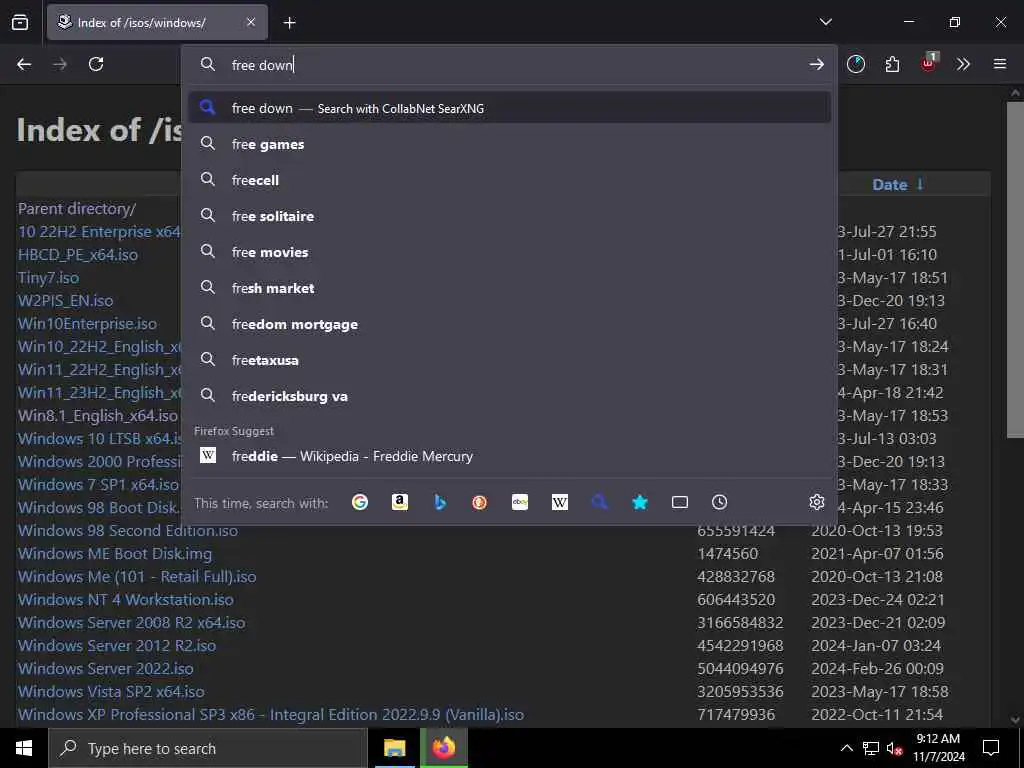Viewport: 1024px width, 768px height.
Task: Download Windows Me (101 - Retail Full).iso
Action: point(137,577)
